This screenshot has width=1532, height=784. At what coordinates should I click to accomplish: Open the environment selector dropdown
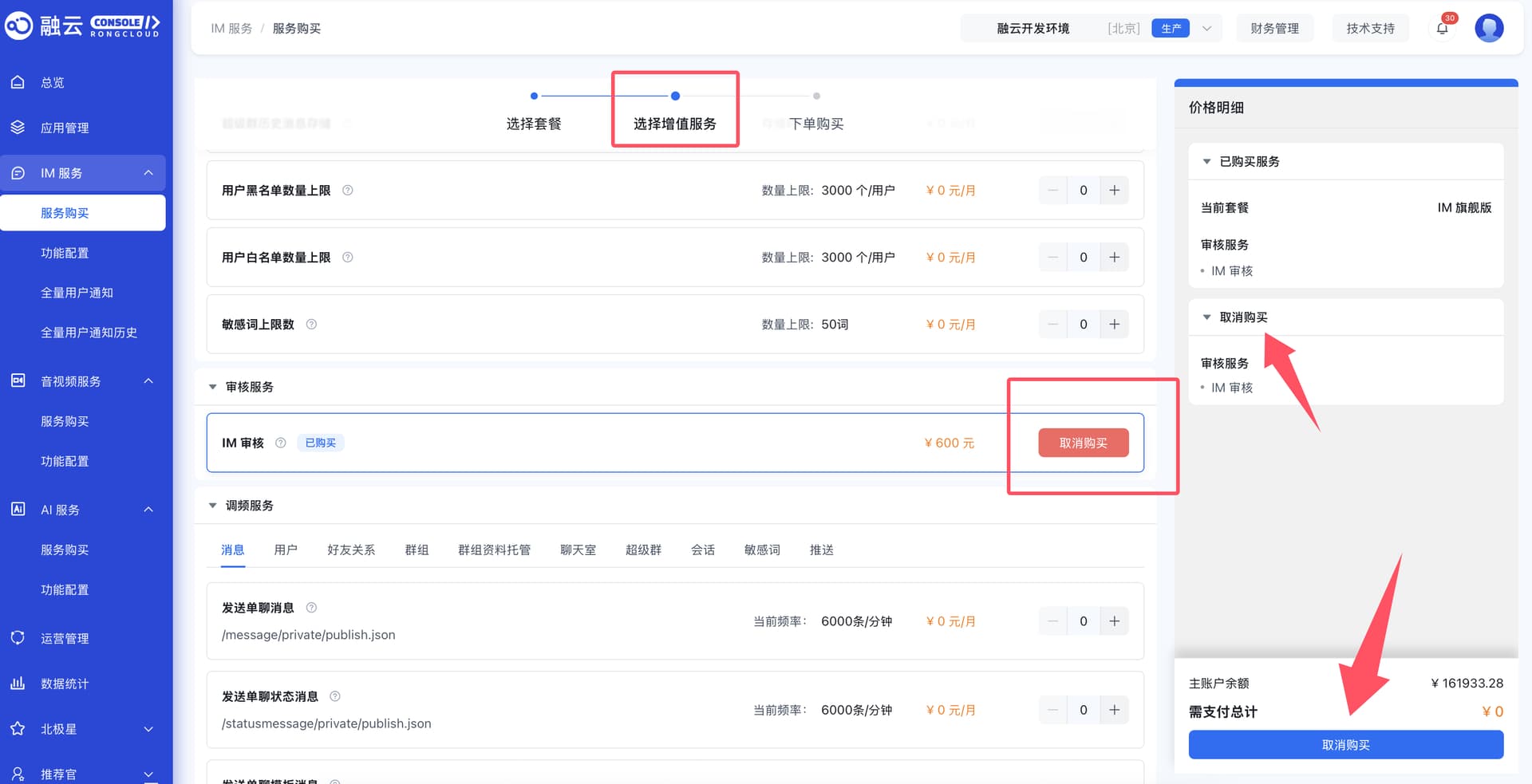[1206, 29]
